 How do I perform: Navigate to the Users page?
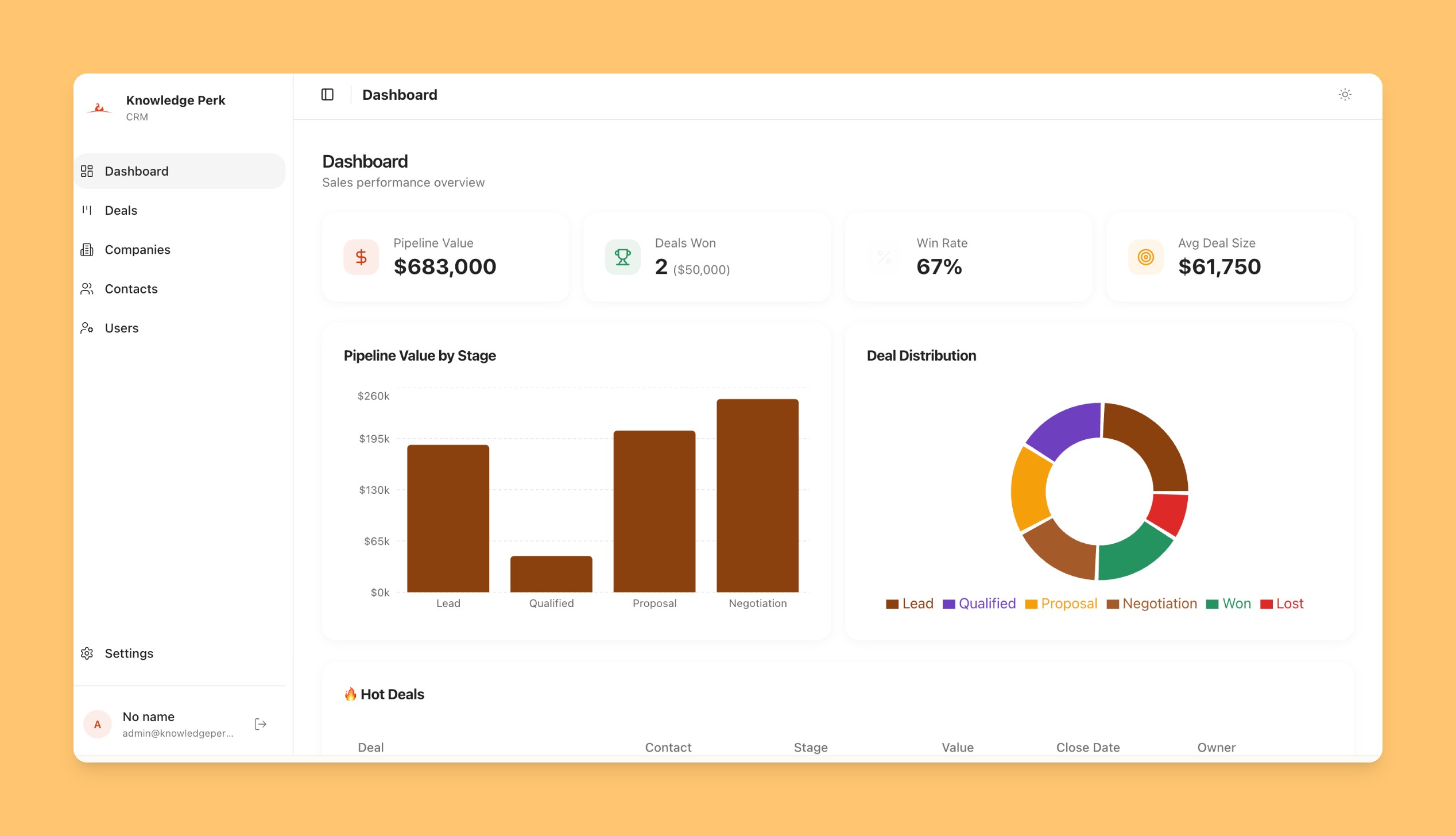121,328
